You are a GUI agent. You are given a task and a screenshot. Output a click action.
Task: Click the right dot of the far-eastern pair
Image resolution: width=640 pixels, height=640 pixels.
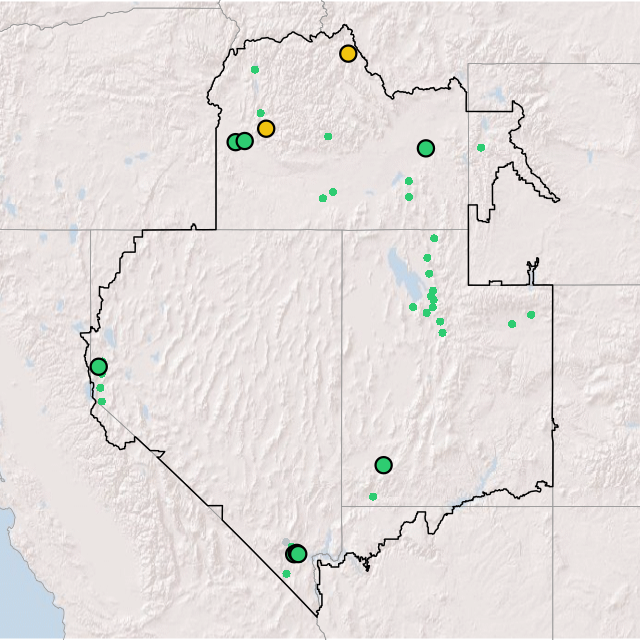(x=531, y=315)
